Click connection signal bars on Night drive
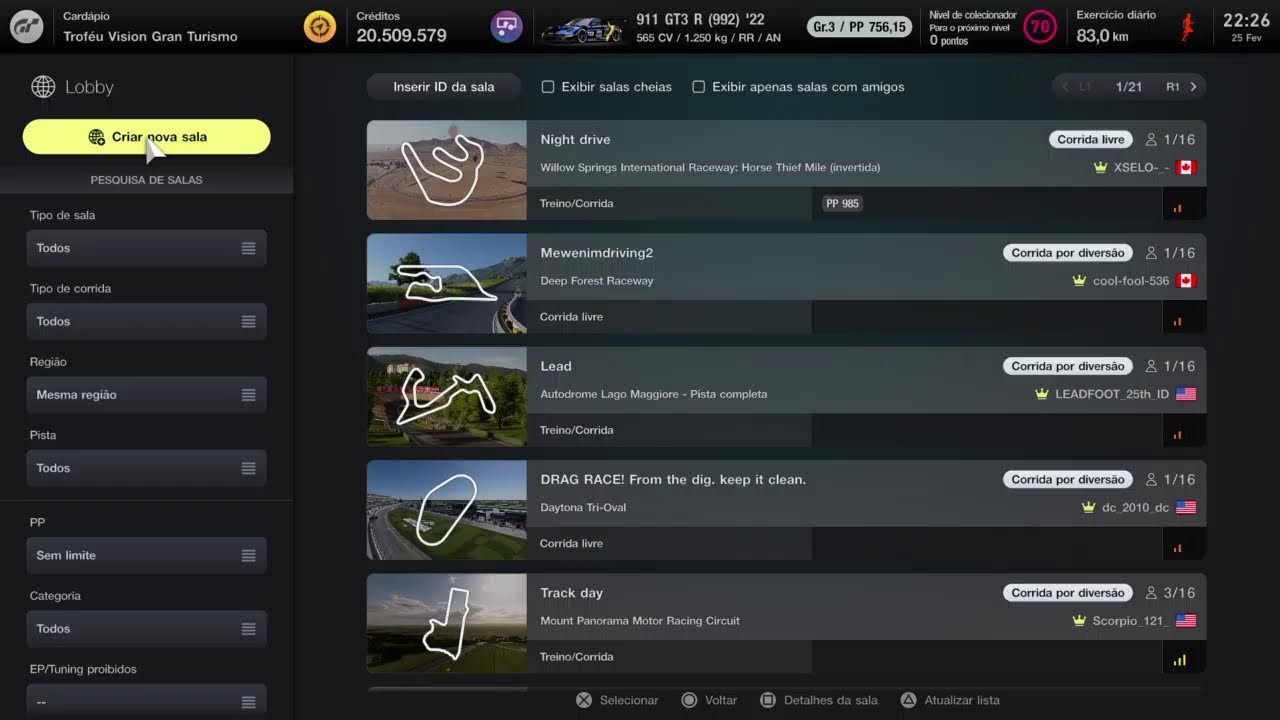Screen dimensions: 1280x720 1178,208
